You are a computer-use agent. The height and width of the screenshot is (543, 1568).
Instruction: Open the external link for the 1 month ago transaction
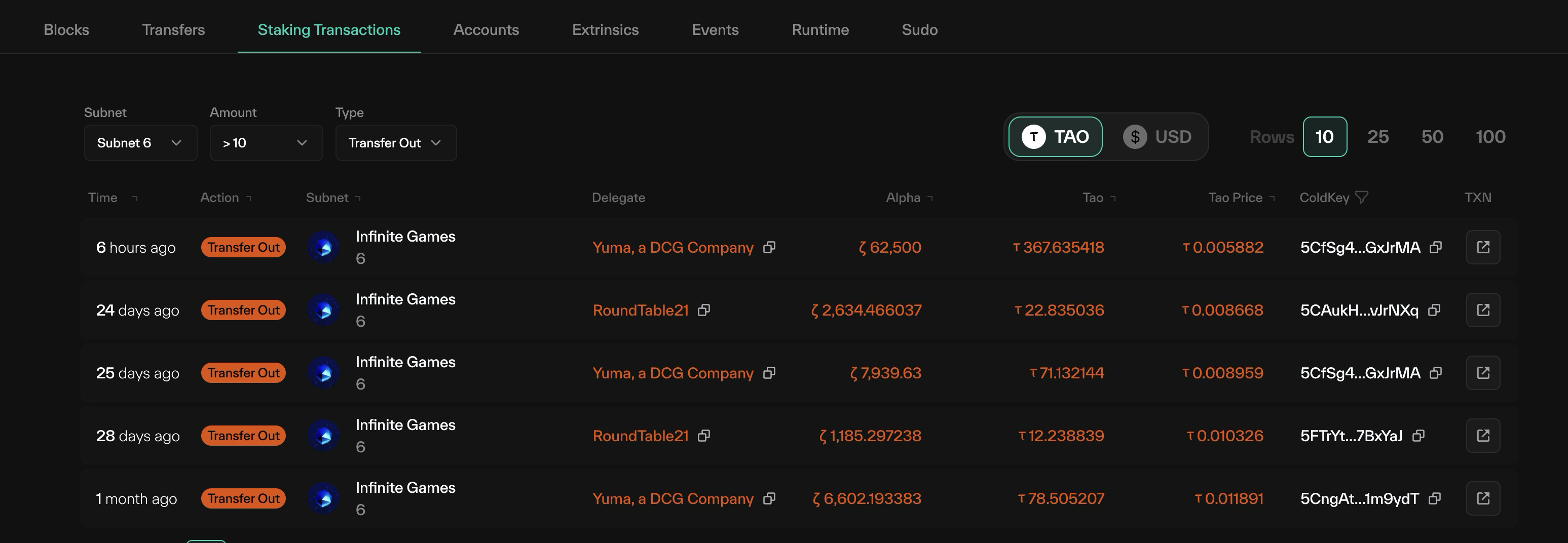(1483, 498)
